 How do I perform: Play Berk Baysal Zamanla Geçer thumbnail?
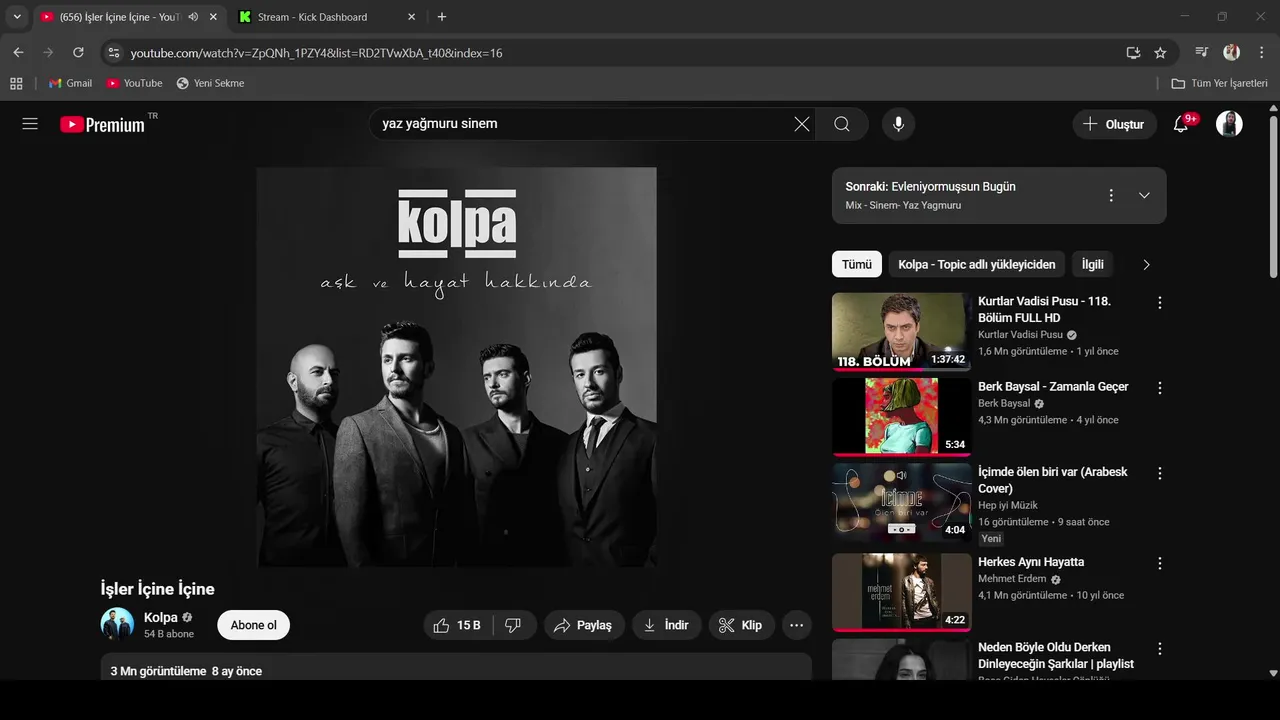tap(901, 416)
